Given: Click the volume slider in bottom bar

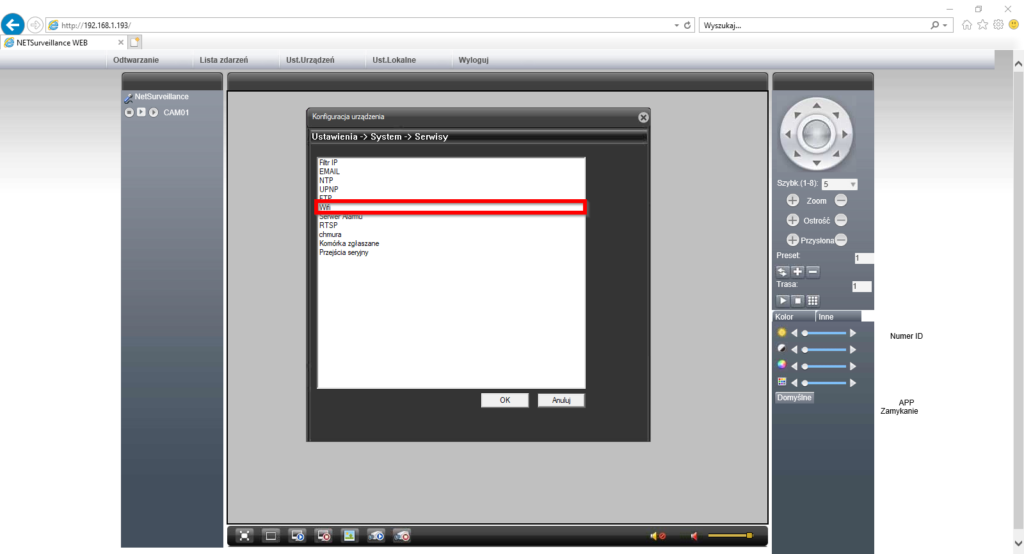Looking at the screenshot, I should click(730, 536).
